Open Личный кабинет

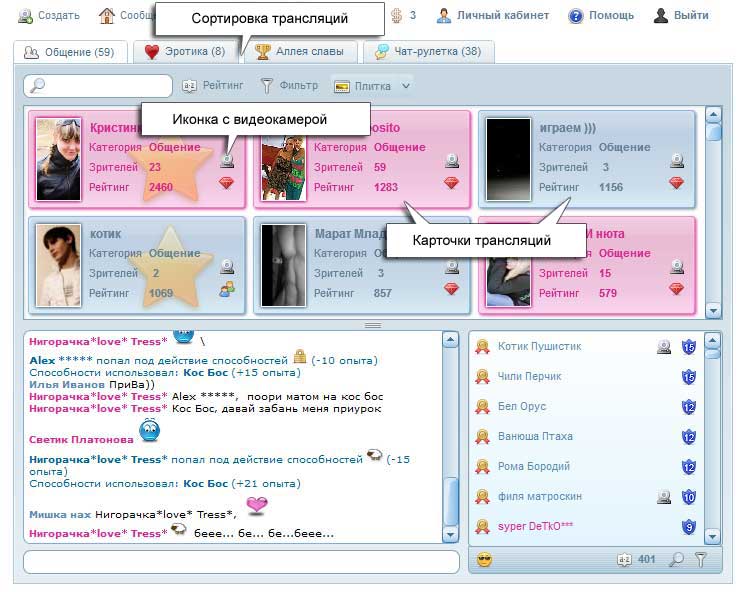pos(493,15)
